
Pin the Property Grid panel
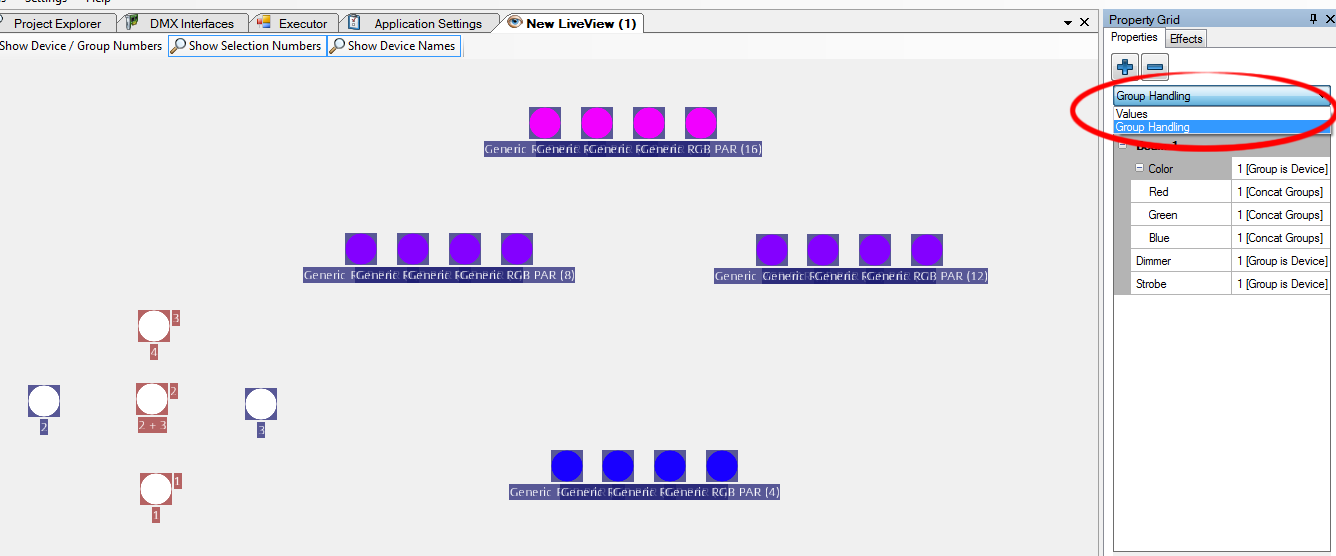click(1313, 19)
